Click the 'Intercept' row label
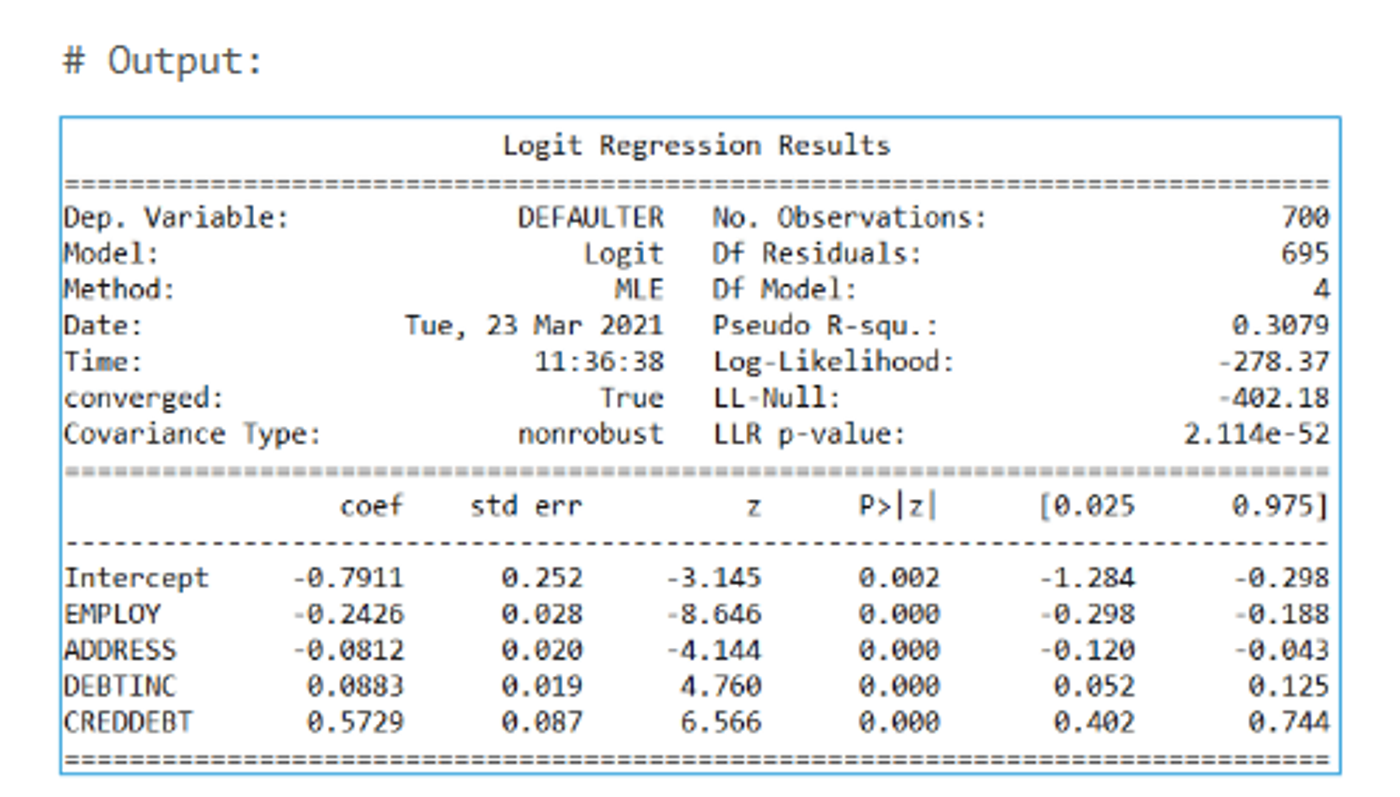Image resolution: width=1400 pixels, height=797 pixels. click(x=137, y=578)
